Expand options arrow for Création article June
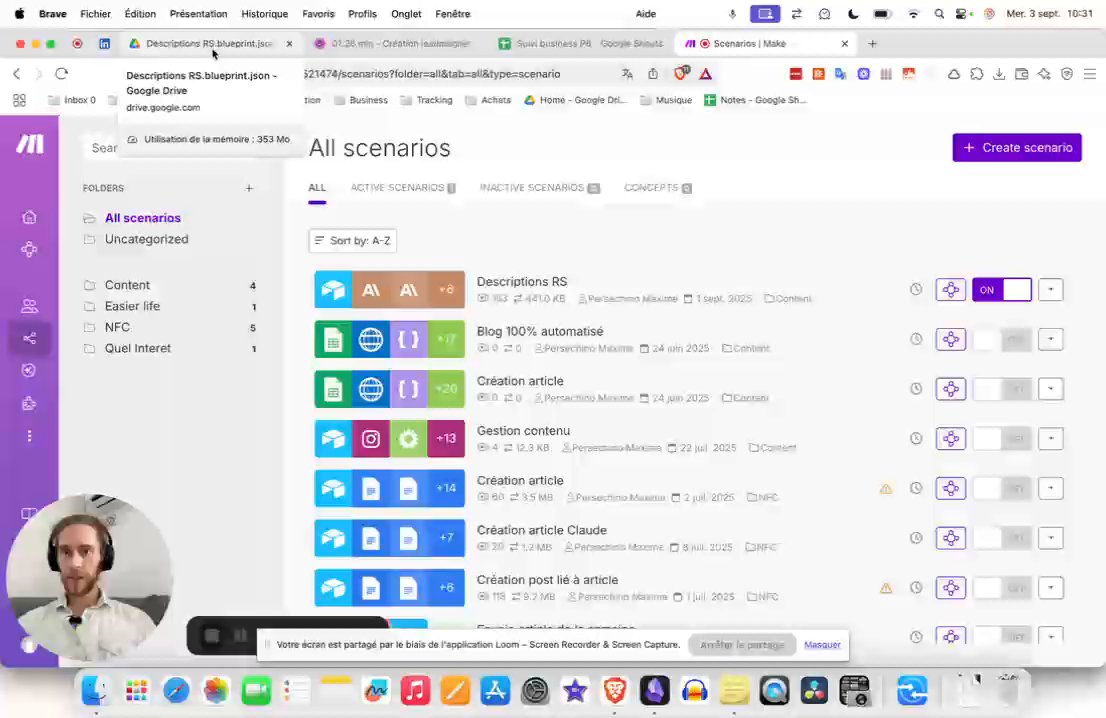The height and width of the screenshot is (718, 1106). 1050,389
